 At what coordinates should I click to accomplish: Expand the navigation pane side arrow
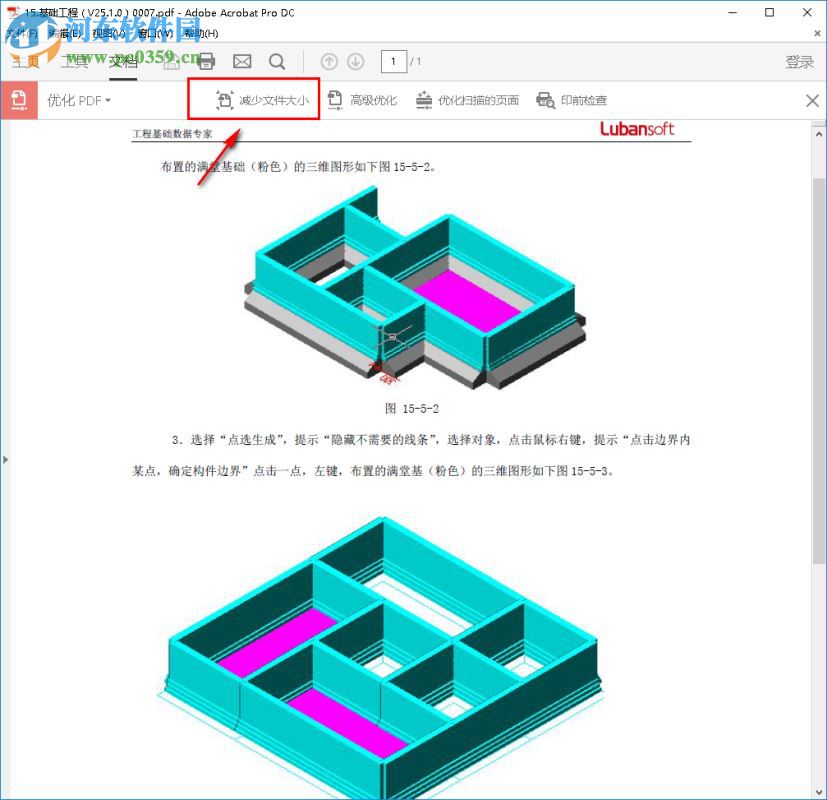(6, 459)
